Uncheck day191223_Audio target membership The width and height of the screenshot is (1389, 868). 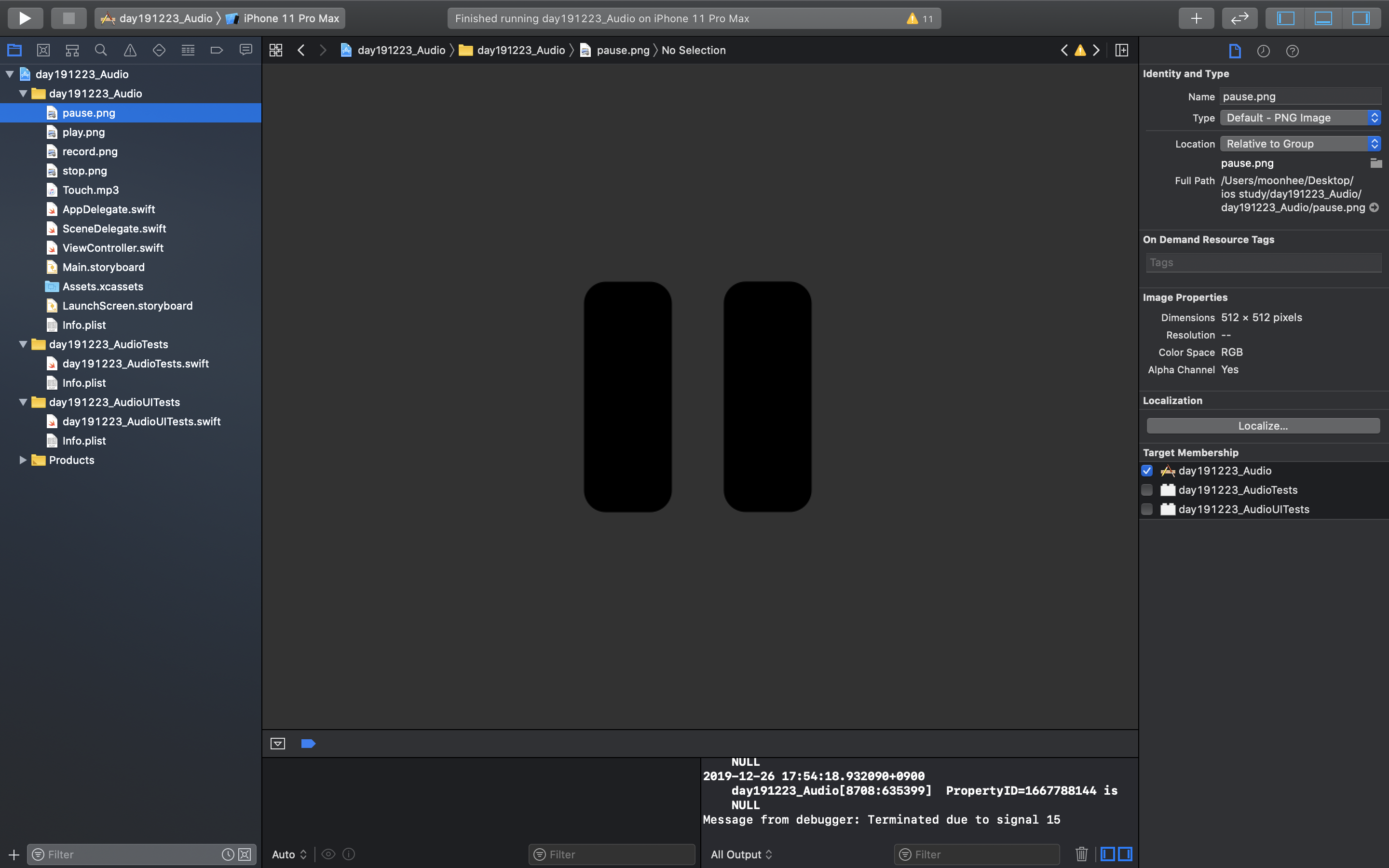[x=1147, y=471]
